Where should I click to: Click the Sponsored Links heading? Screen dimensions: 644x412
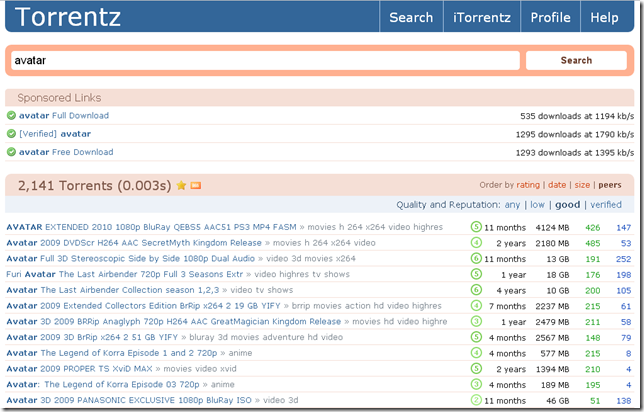coord(59,98)
